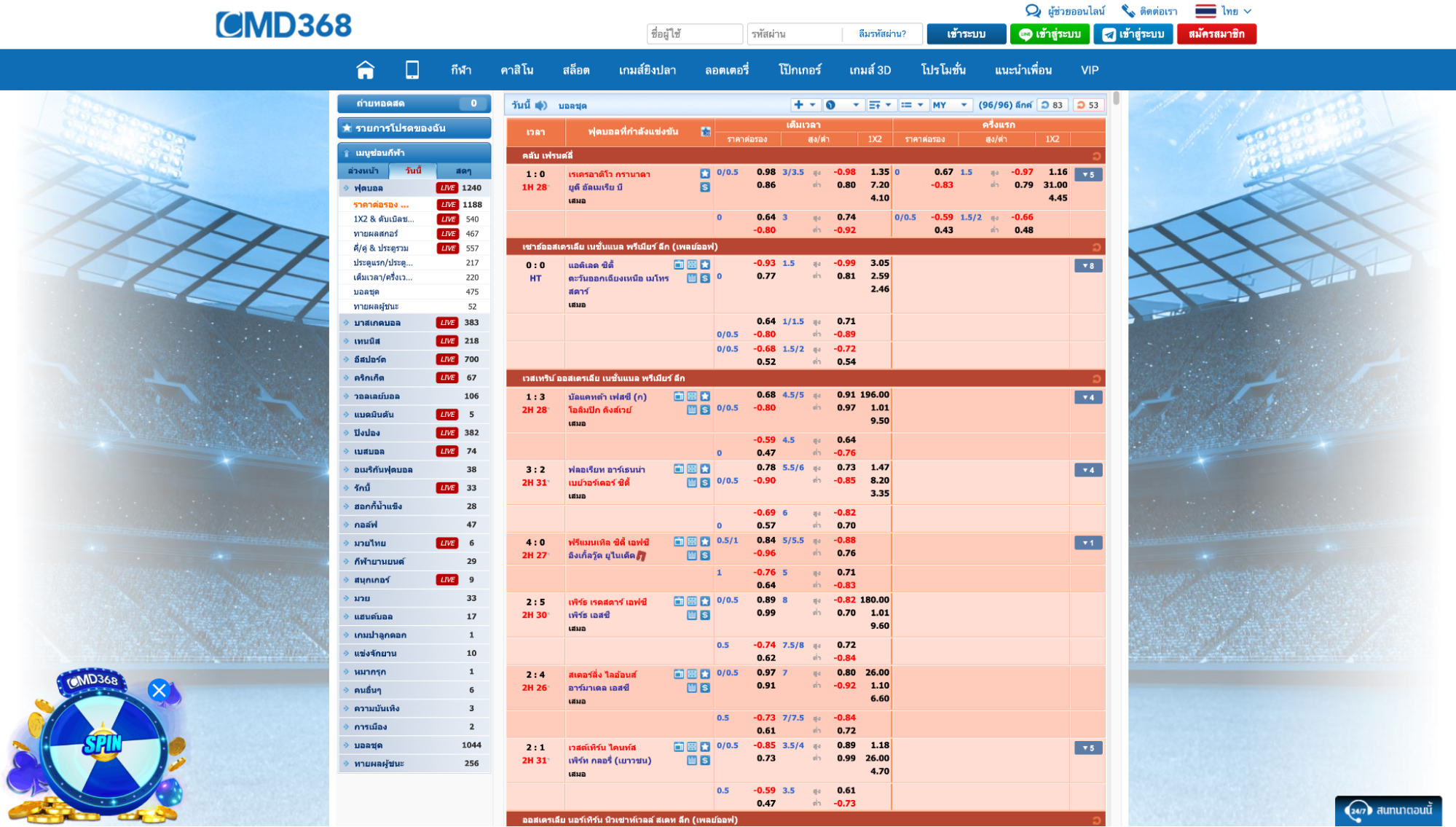Open live TV icon for บัลแคทต้า เฟสซี
1456x827 pixels.
679,397
